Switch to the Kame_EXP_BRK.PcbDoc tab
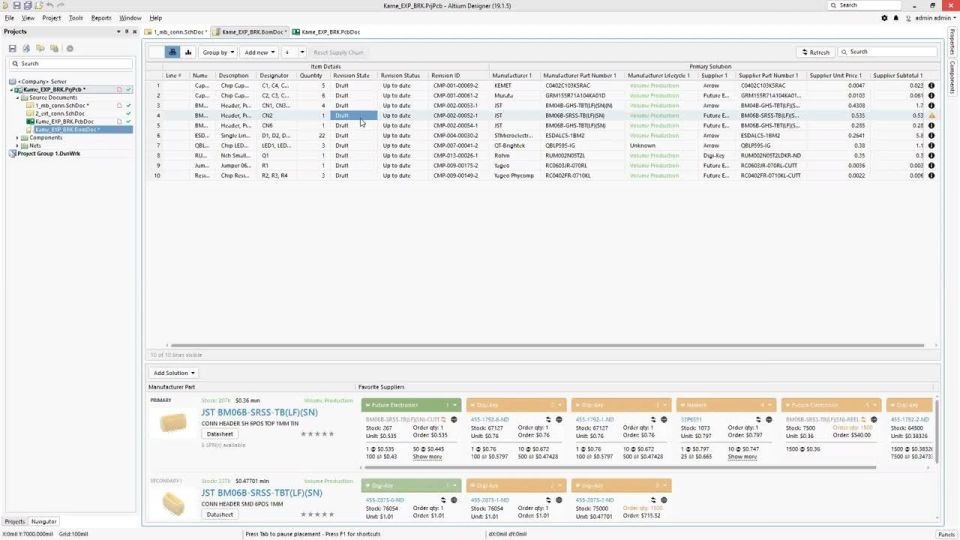The height and width of the screenshot is (540, 960). [x=326, y=32]
